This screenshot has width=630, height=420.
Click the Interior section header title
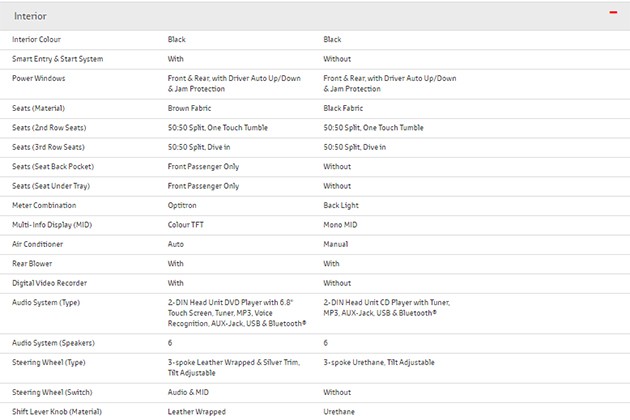30,16
